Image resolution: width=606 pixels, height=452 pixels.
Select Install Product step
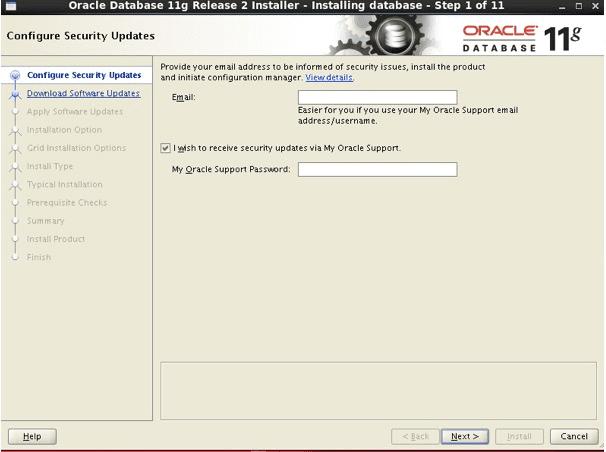(56, 239)
